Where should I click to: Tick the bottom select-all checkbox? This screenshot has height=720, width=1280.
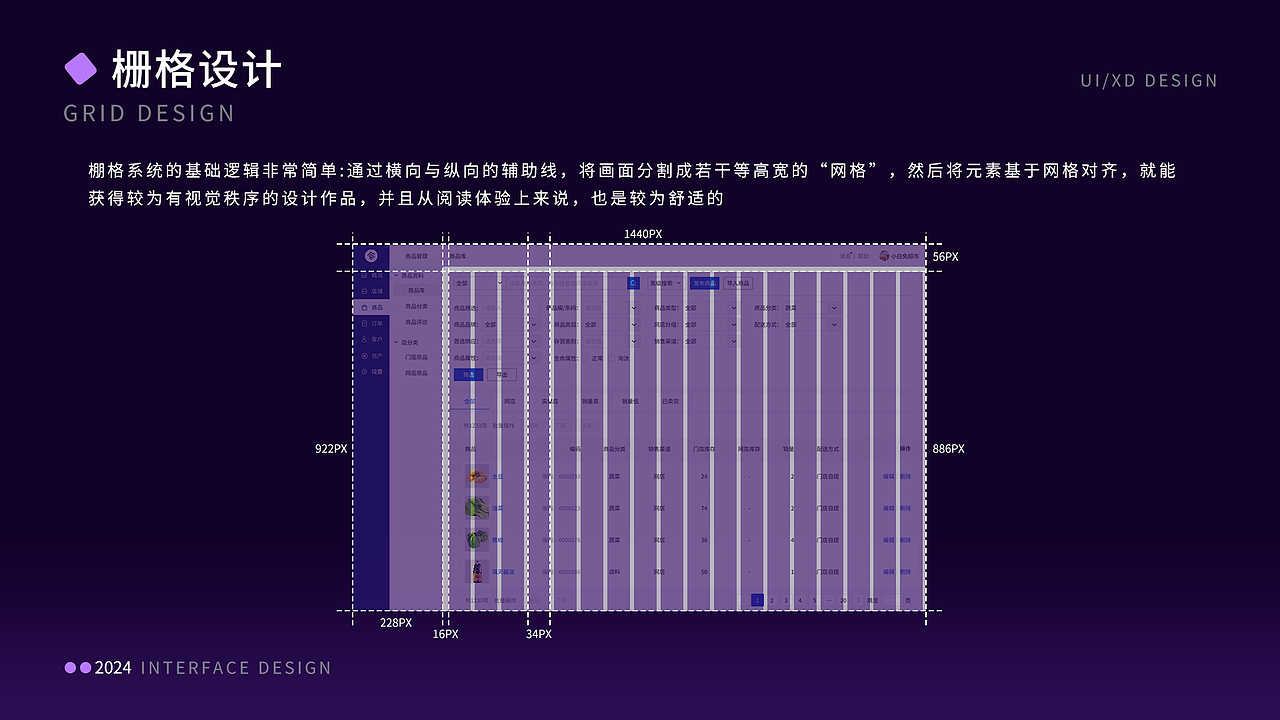(x=457, y=600)
